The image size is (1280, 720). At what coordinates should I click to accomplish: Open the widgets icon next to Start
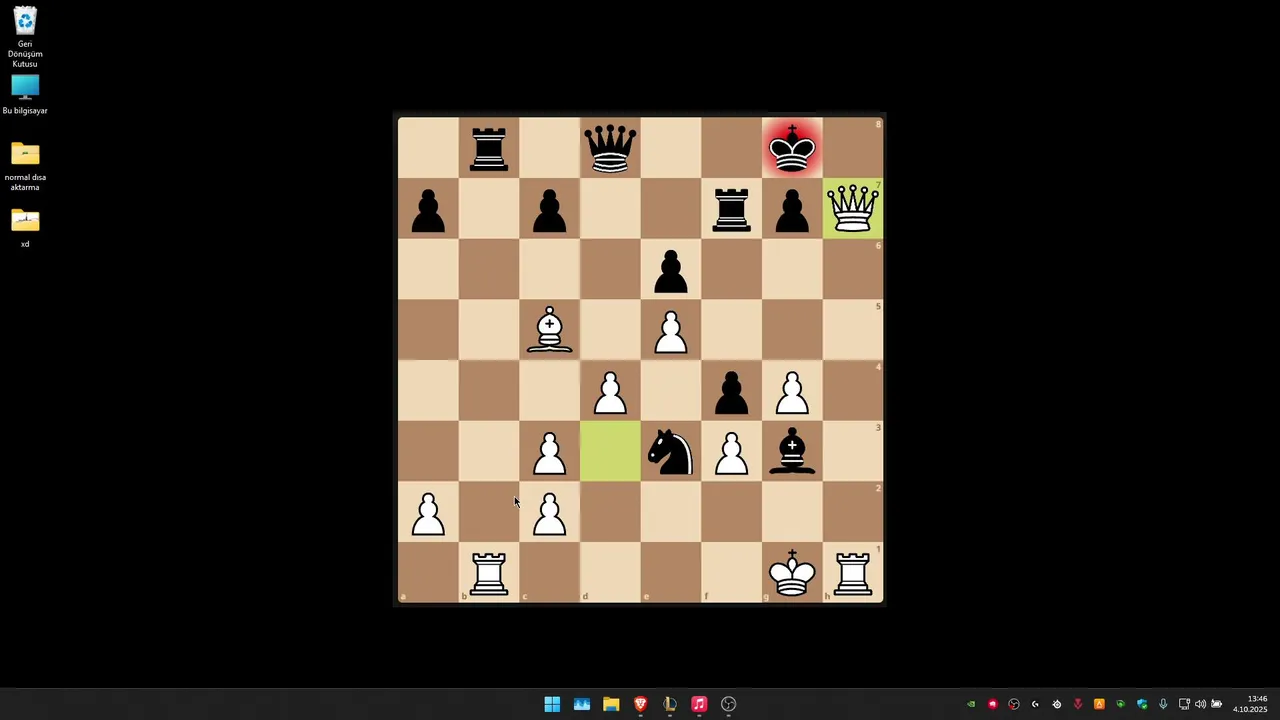pyautogui.click(x=581, y=704)
